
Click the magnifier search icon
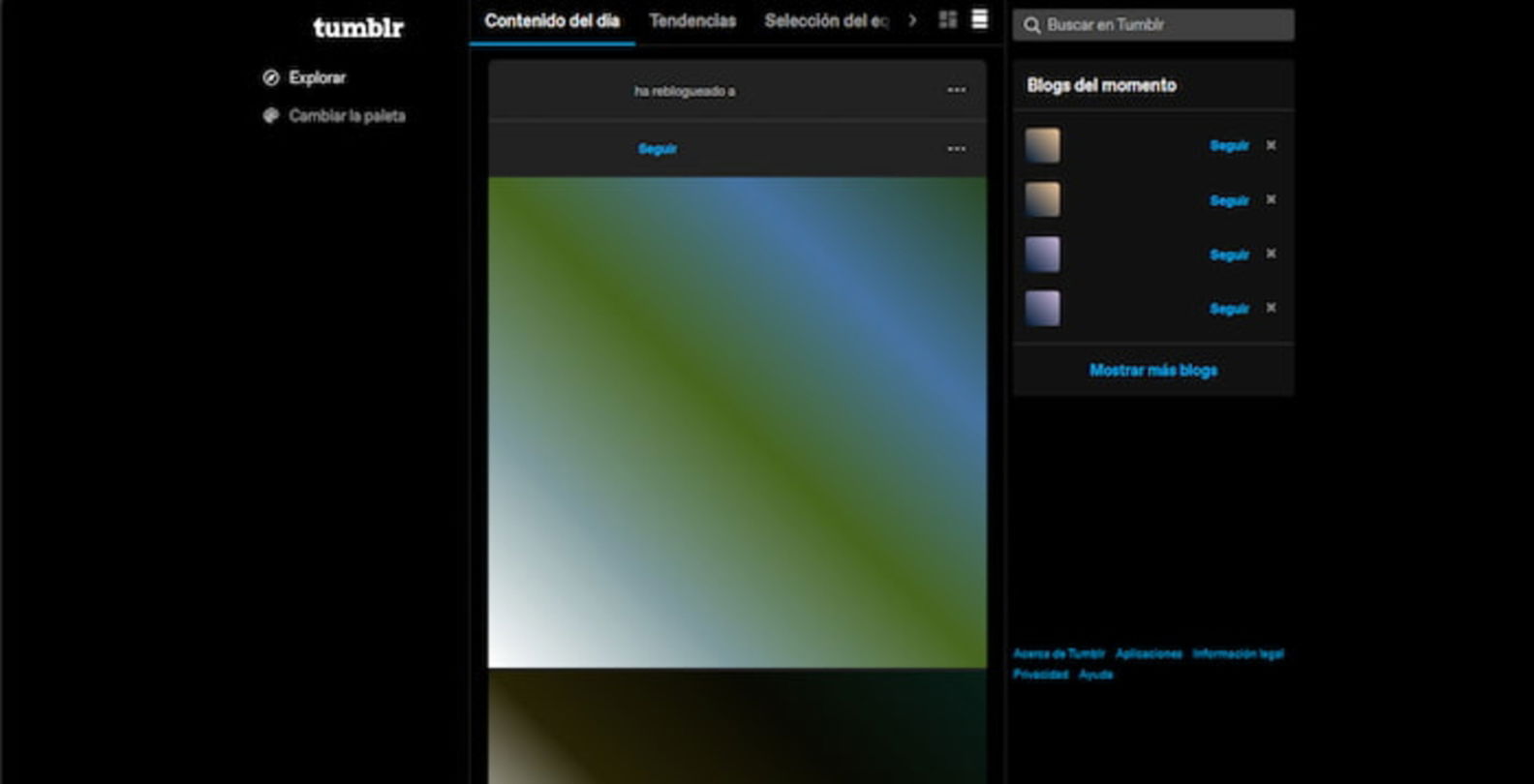pos(1032,25)
